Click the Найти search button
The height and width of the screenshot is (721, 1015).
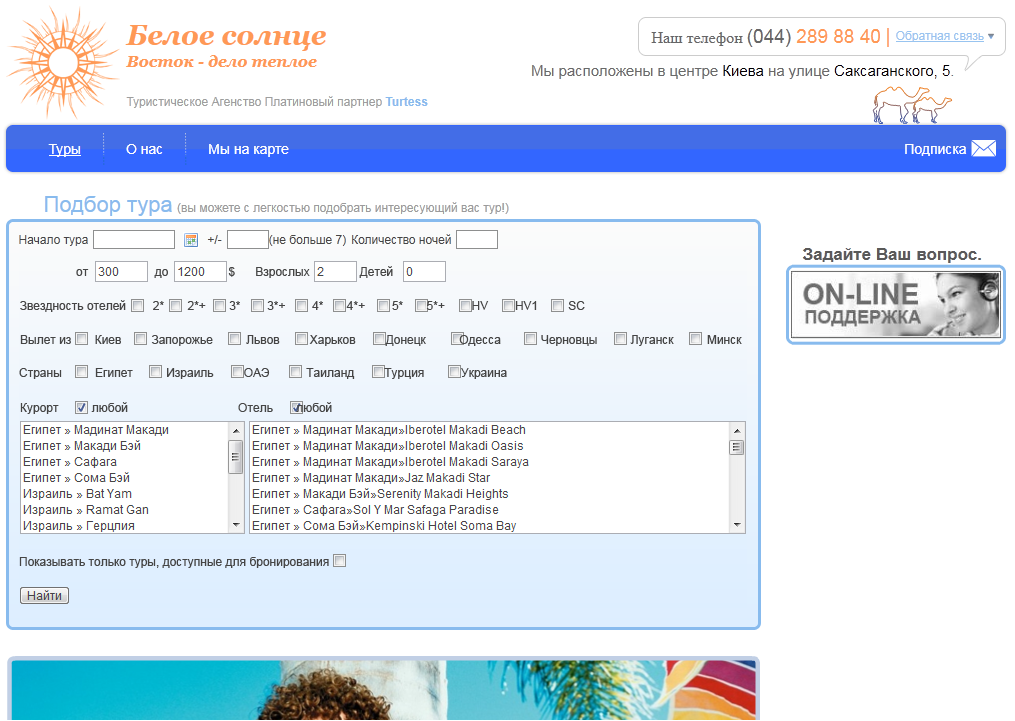(44, 595)
